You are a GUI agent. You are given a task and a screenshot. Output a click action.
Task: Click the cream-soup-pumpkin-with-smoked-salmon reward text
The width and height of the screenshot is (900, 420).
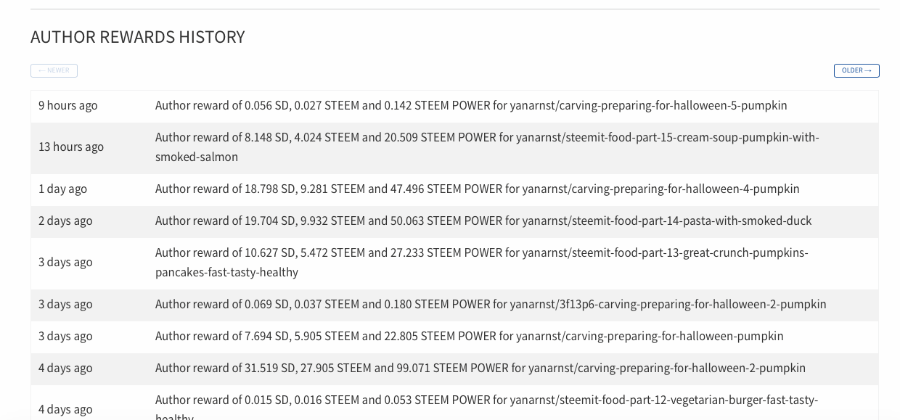(486, 146)
